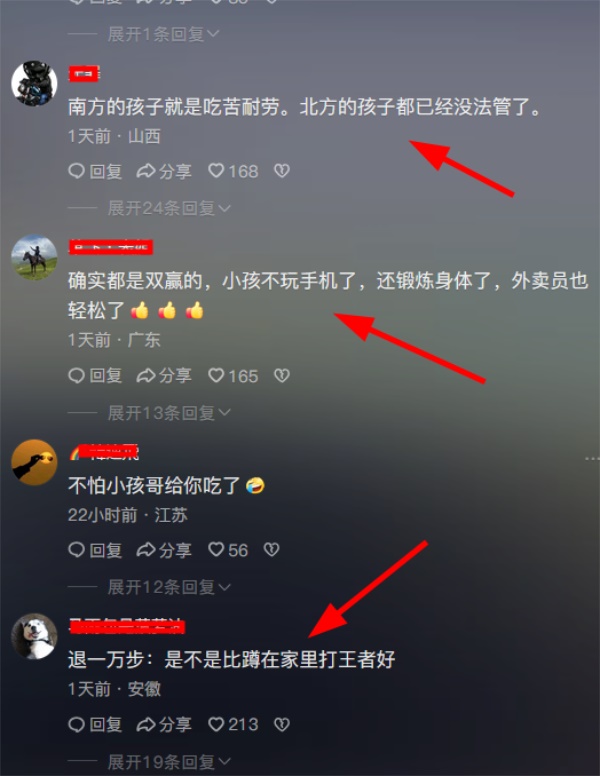Tap broken-heart icon beside 56 likes
The width and height of the screenshot is (600, 776).
click(x=271, y=550)
